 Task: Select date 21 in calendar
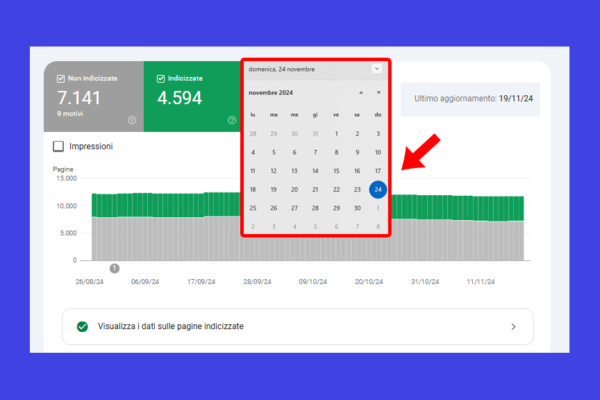(315, 189)
